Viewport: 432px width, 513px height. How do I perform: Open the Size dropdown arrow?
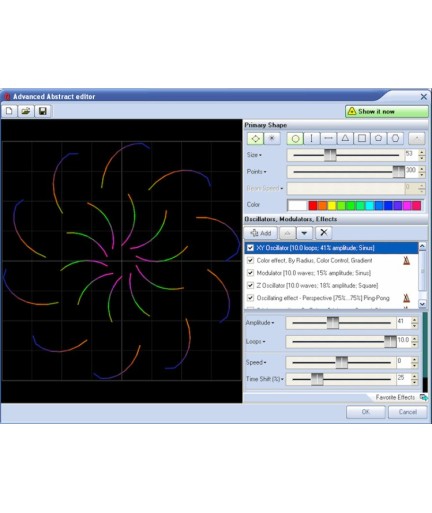(x=260, y=155)
